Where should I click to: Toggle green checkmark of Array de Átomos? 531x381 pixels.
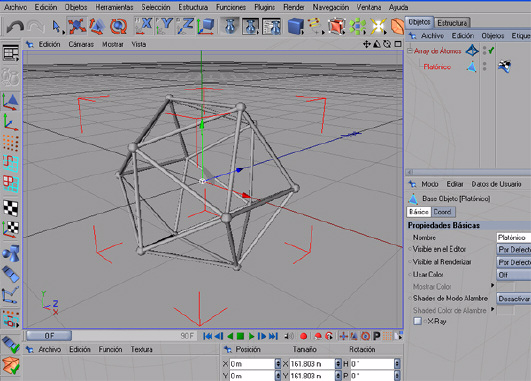tap(491, 50)
